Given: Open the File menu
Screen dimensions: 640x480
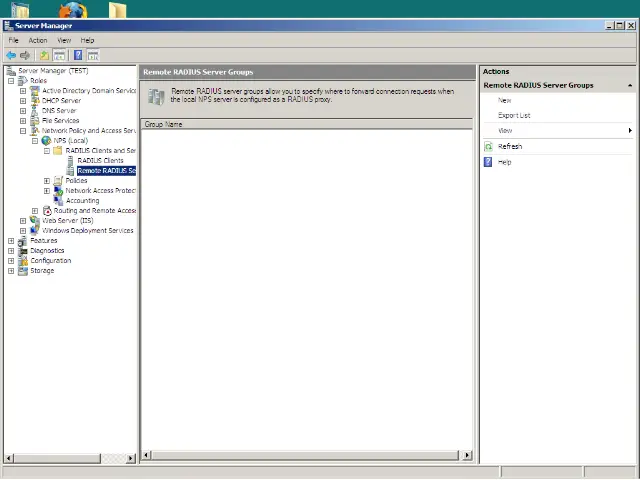Looking at the screenshot, I should tap(13, 40).
